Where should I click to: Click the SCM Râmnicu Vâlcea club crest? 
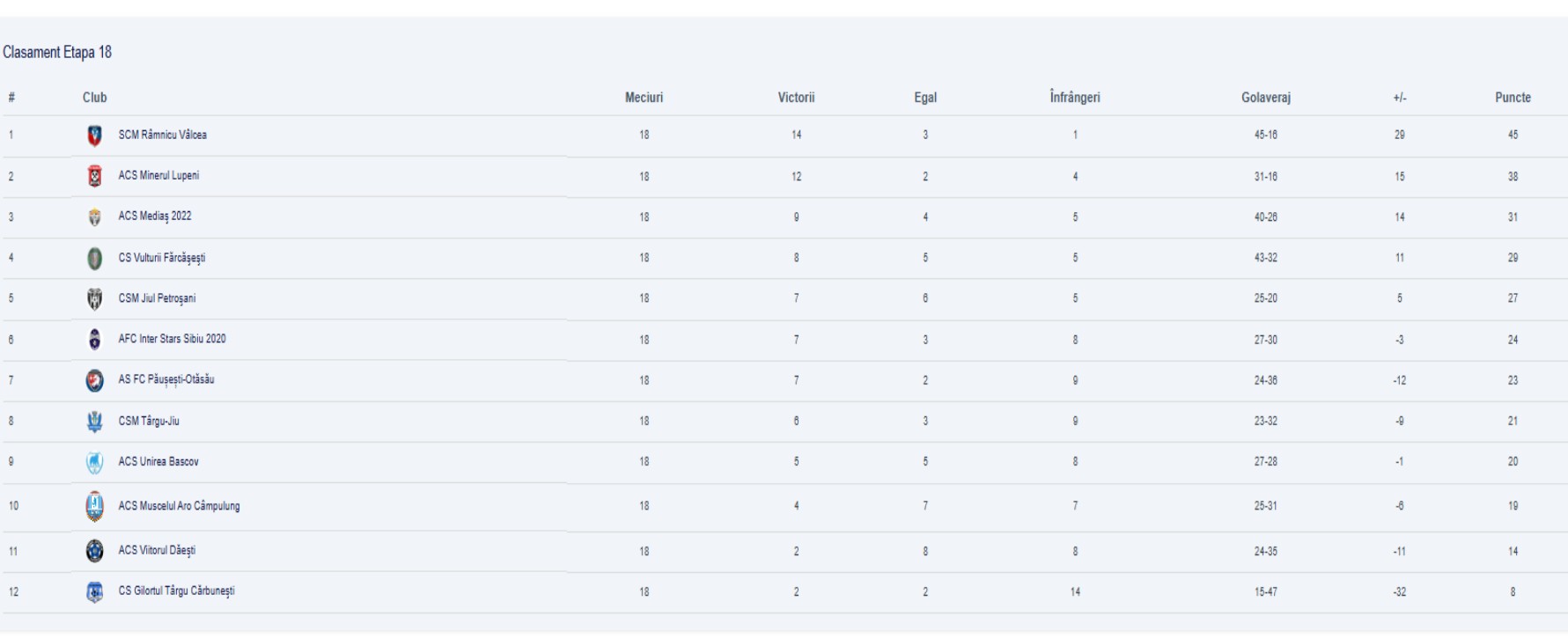click(x=95, y=136)
